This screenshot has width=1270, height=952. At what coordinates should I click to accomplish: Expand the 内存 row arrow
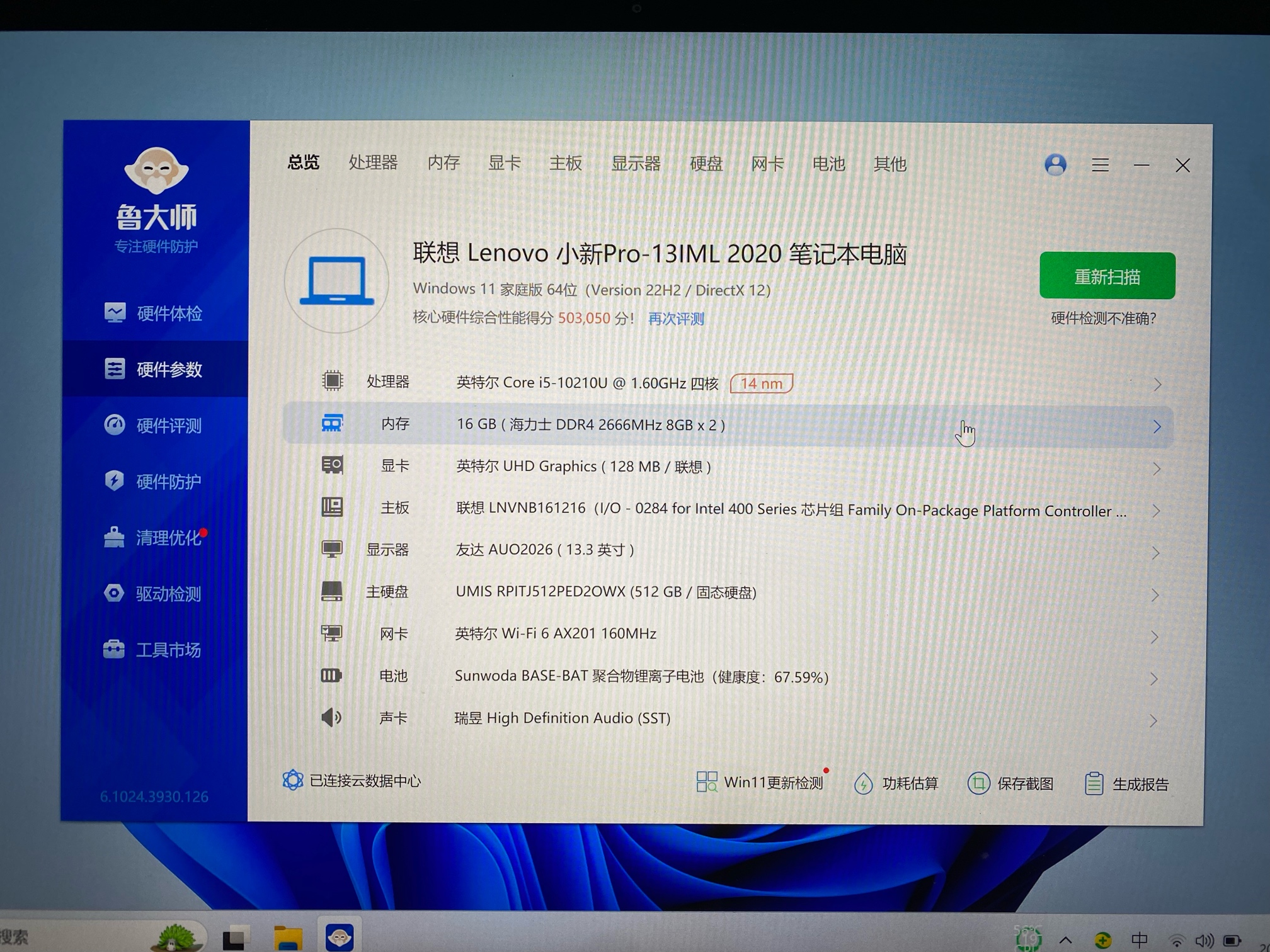pyautogui.click(x=1157, y=427)
